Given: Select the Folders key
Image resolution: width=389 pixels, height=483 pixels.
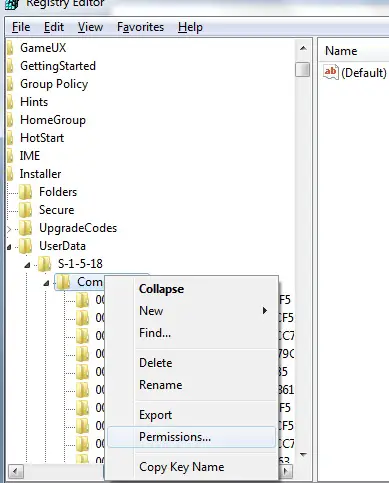Looking at the screenshot, I should [58, 192].
